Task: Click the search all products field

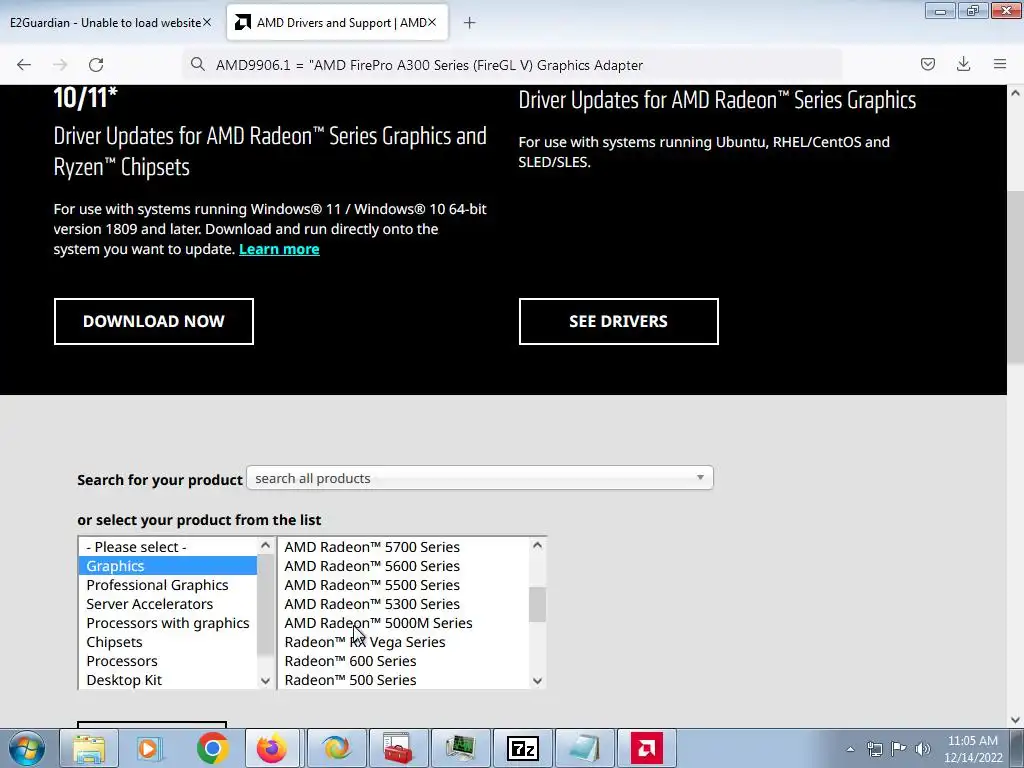Action: [479, 478]
